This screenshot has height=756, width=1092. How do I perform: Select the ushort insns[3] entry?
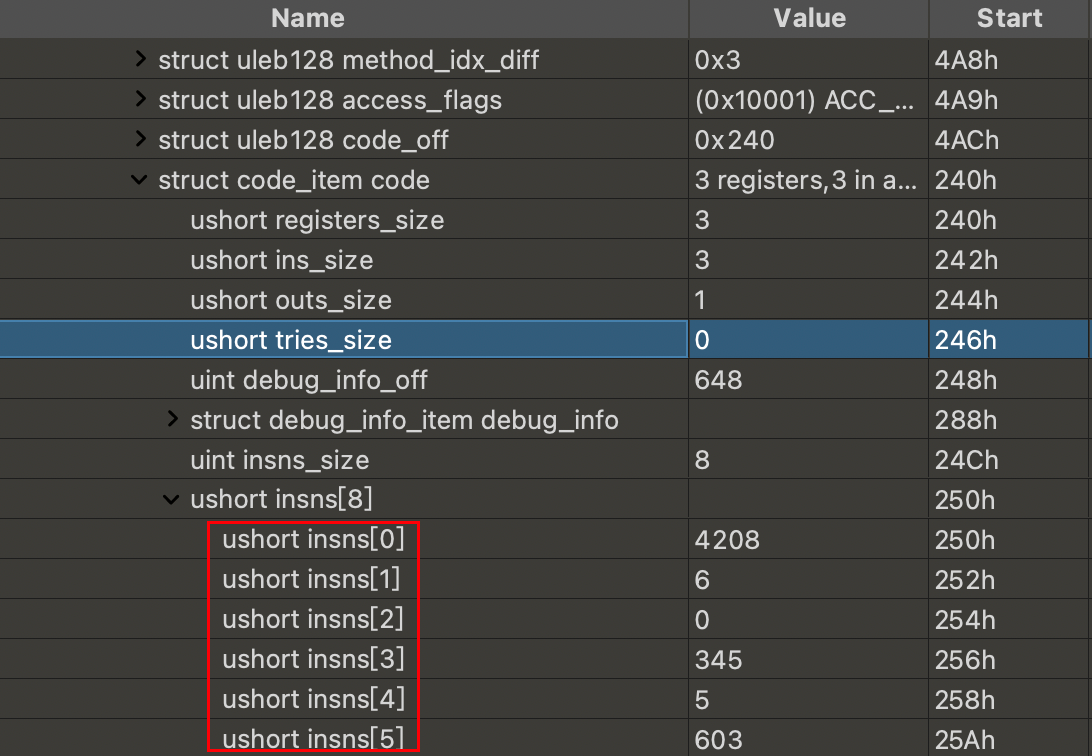(313, 660)
